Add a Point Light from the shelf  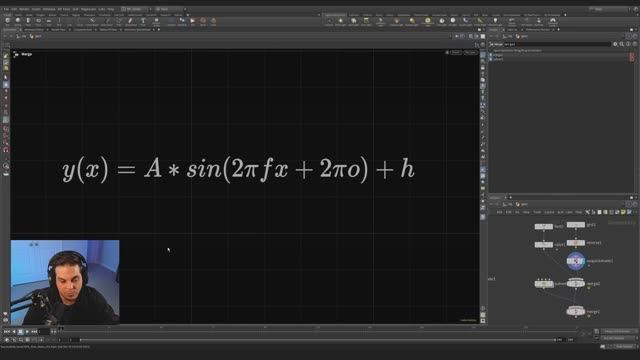pos(340,21)
